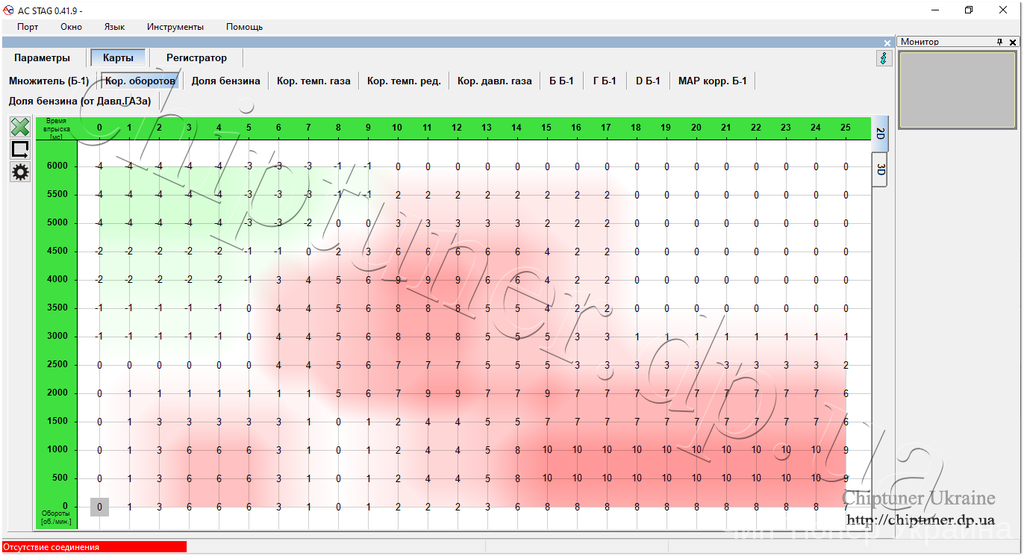Open the Окно menu
Image resolution: width=1024 pixels, height=556 pixels.
(71, 27)
